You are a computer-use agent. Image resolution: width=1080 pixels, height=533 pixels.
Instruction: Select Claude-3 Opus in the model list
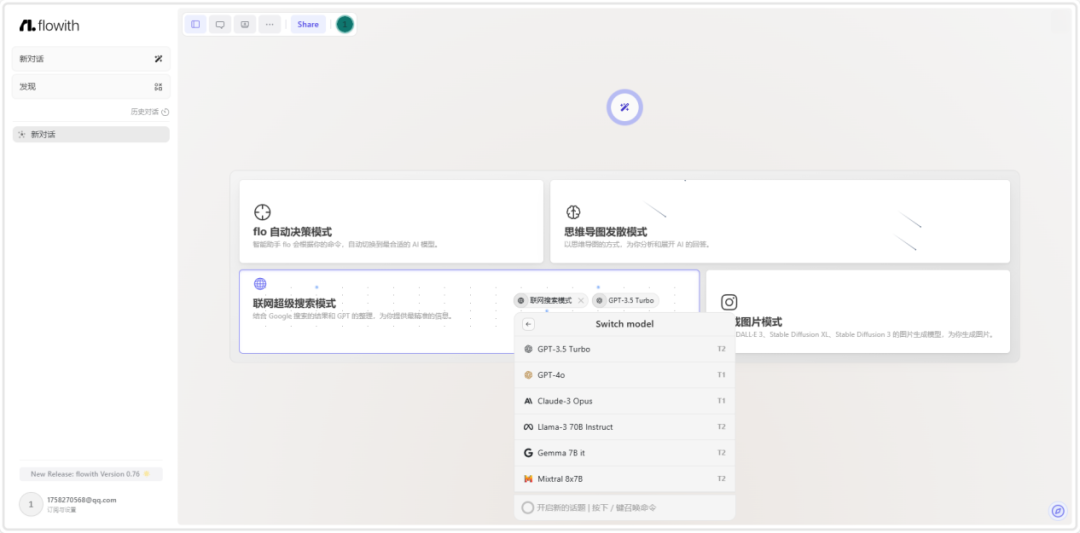point(625,401)
